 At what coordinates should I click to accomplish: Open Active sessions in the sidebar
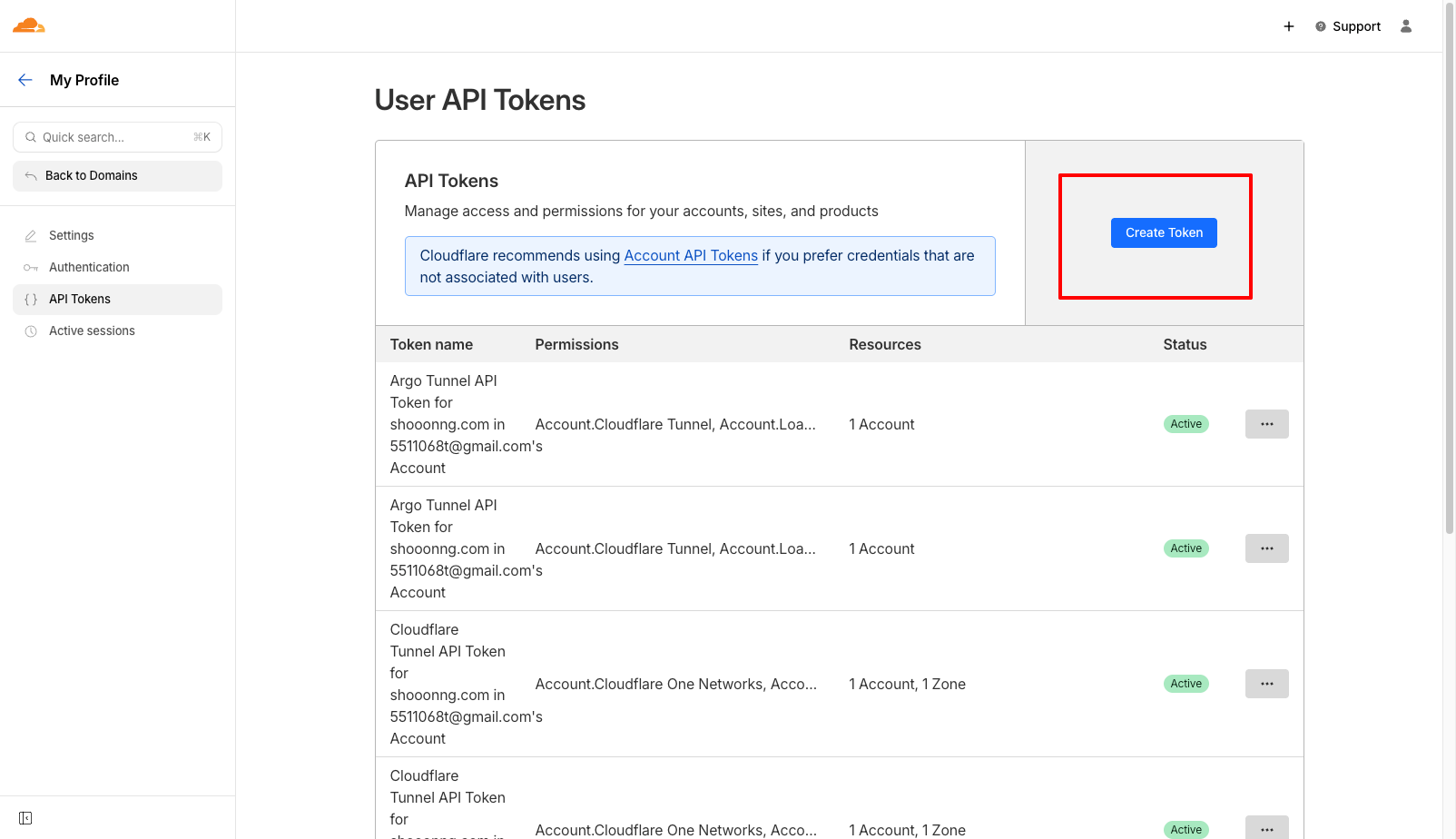(x=117, y=331)
